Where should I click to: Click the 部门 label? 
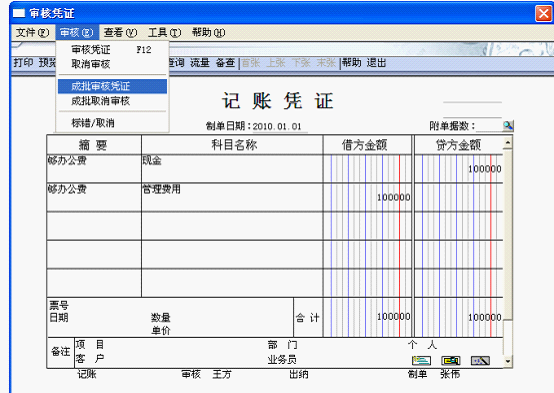(282, 345)
